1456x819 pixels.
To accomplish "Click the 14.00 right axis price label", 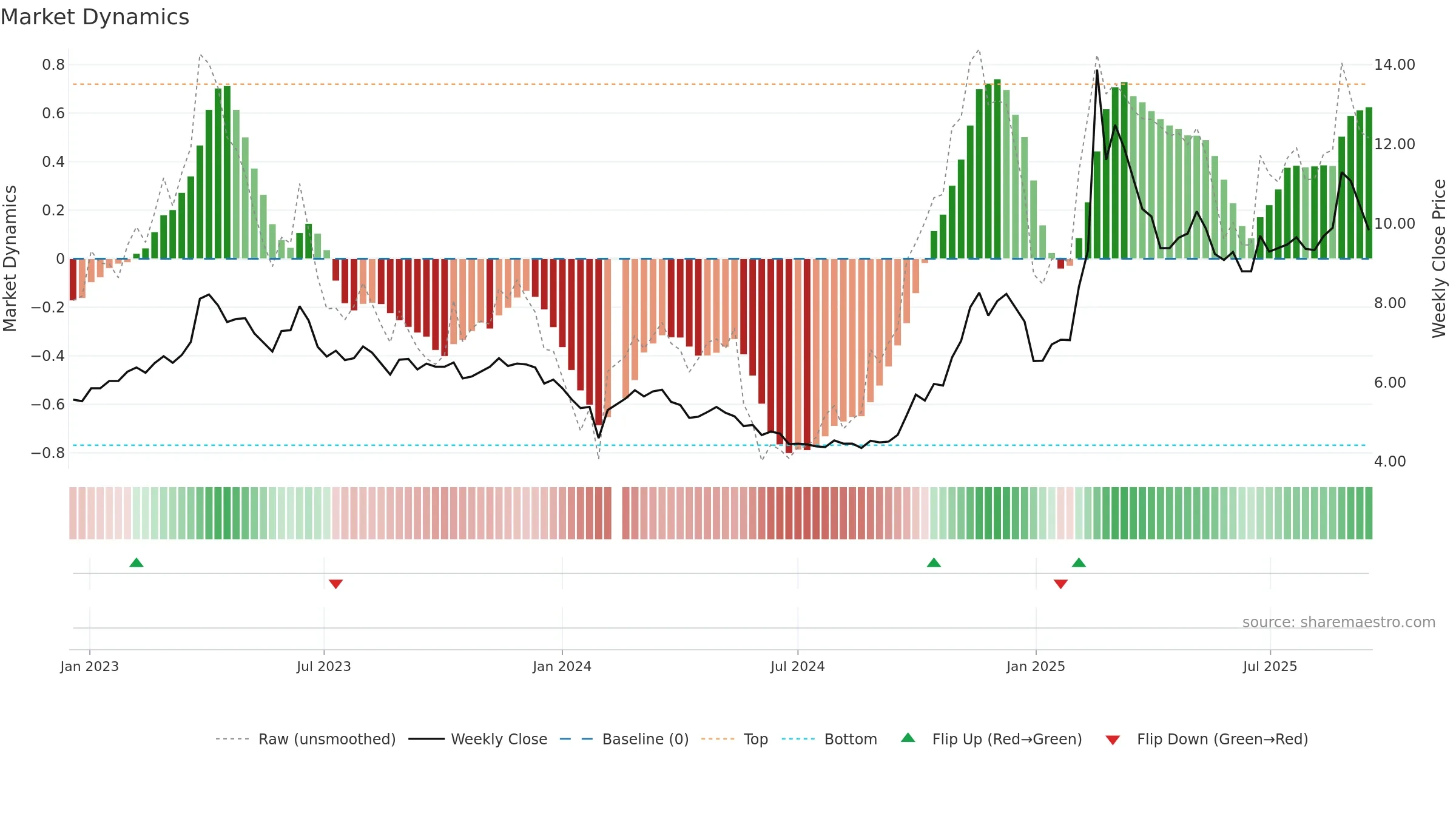I will 1395,65.
